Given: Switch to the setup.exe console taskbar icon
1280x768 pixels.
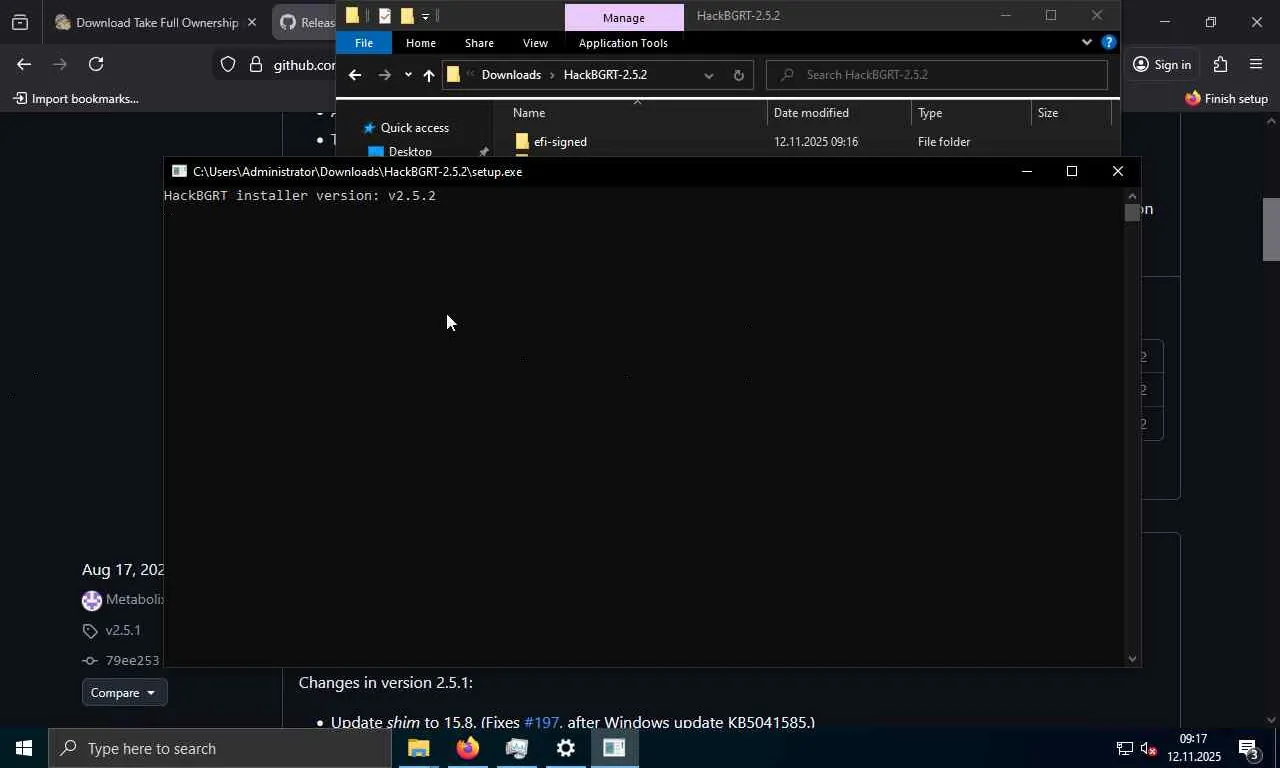Looking at the screenshot, I should coord(614,748).
